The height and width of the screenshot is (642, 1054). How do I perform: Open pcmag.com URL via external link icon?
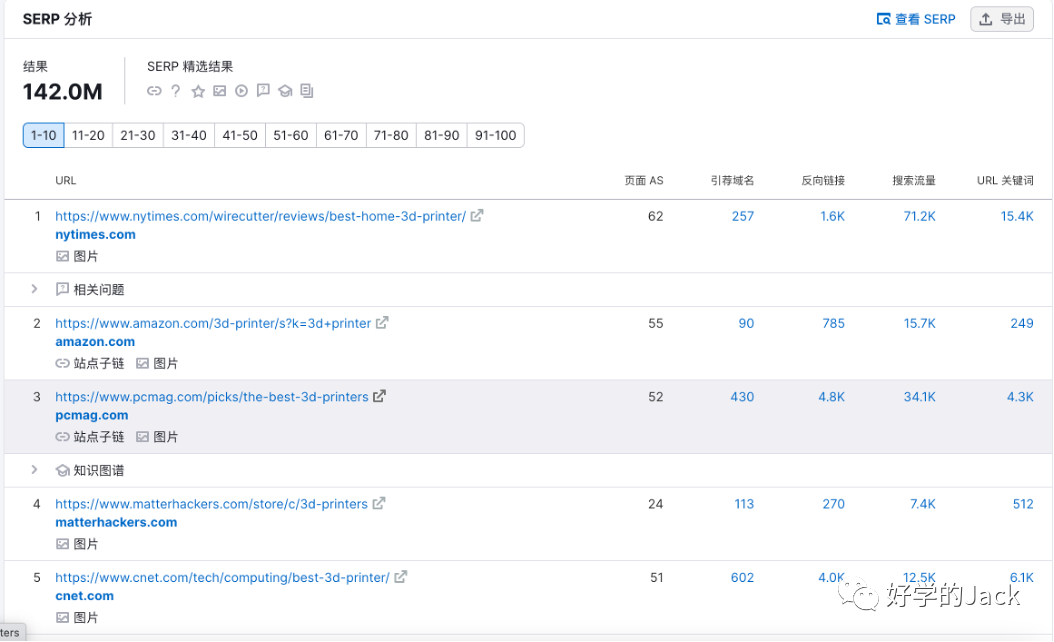pyautogui.click(x=379, y=396)
